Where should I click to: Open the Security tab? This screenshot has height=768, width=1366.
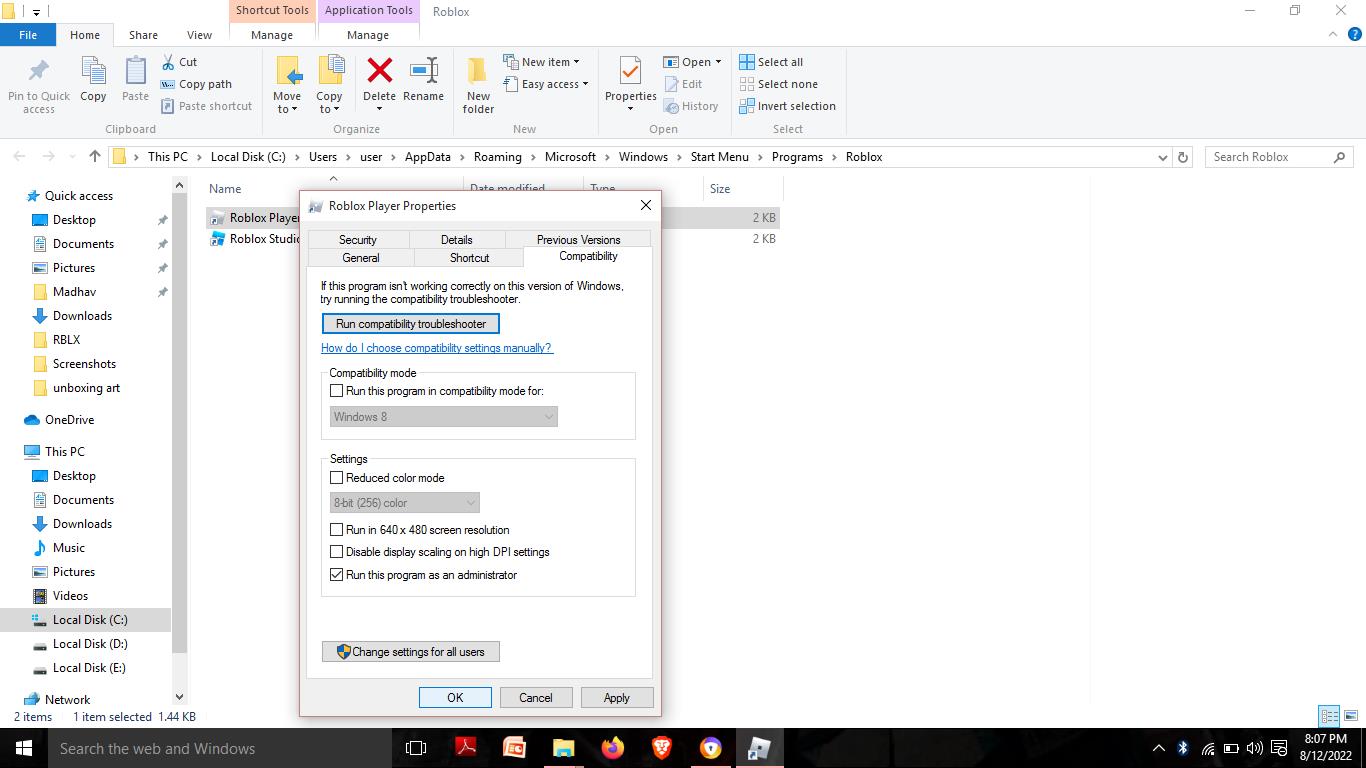[x=357, y=240]
